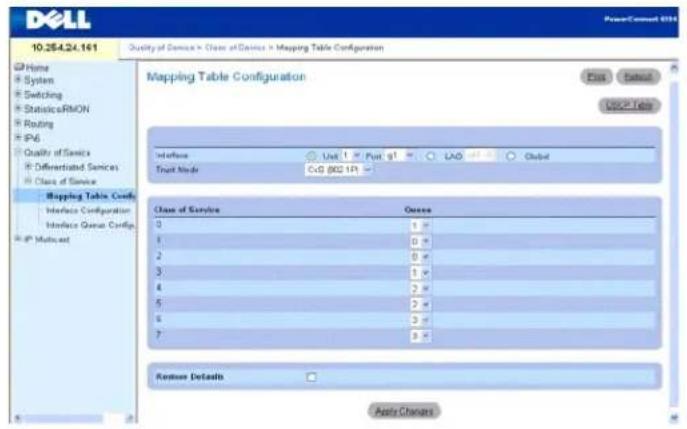Viewport: 687px width, 429px height.
Task: Click the Dell logo
Action: coord(58,20)
